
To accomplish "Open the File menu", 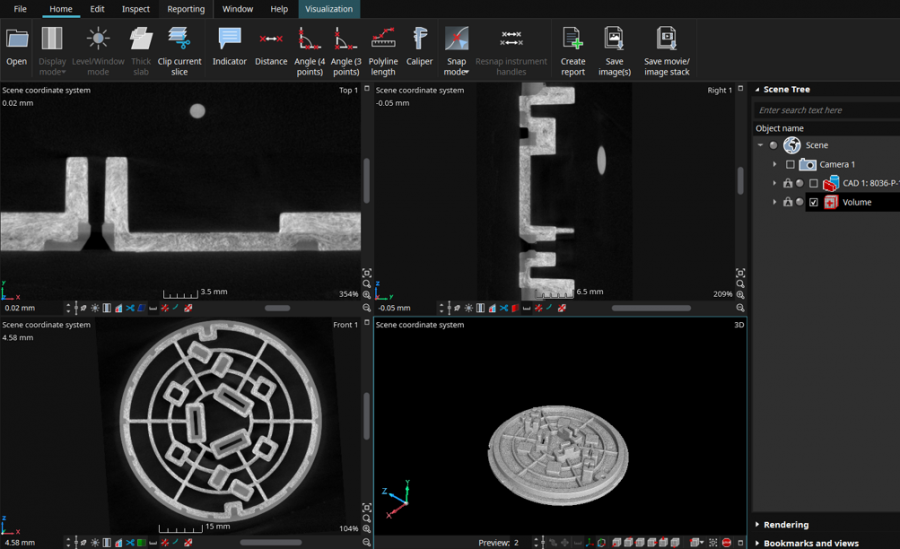I will 20,9.
